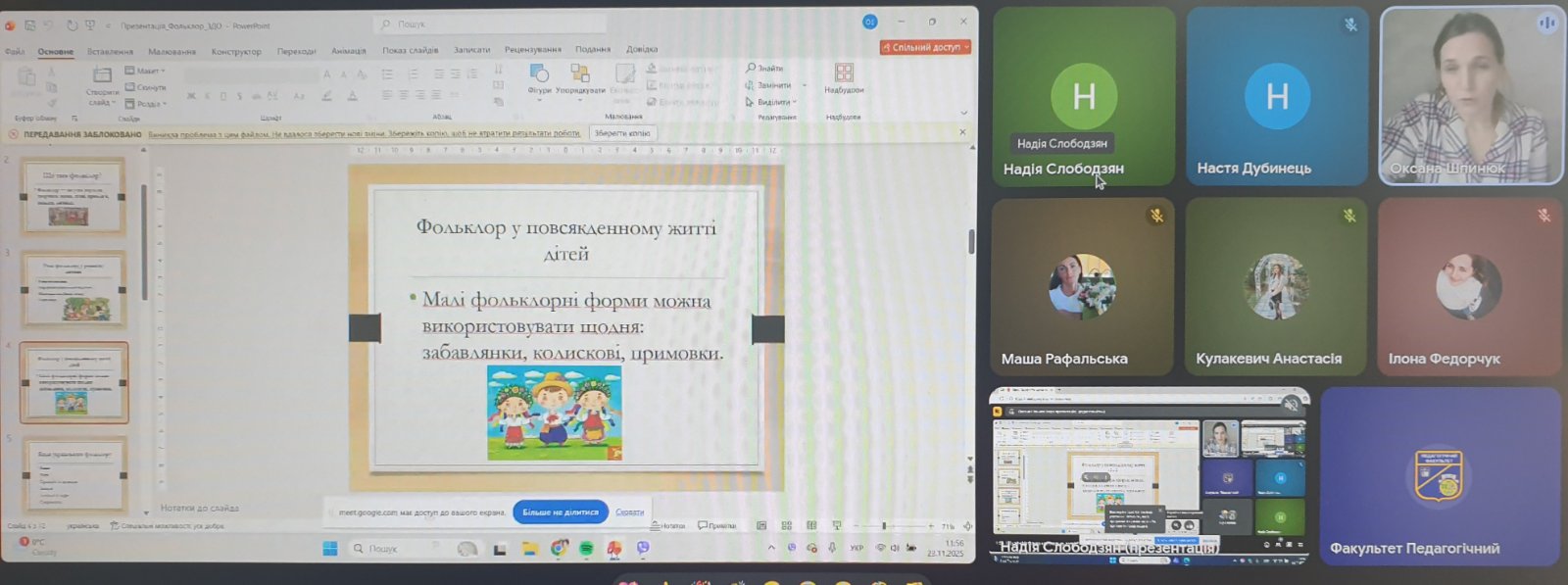Switch to the Показ слайдів tab
1568x585 pixels.
point(410,50)
